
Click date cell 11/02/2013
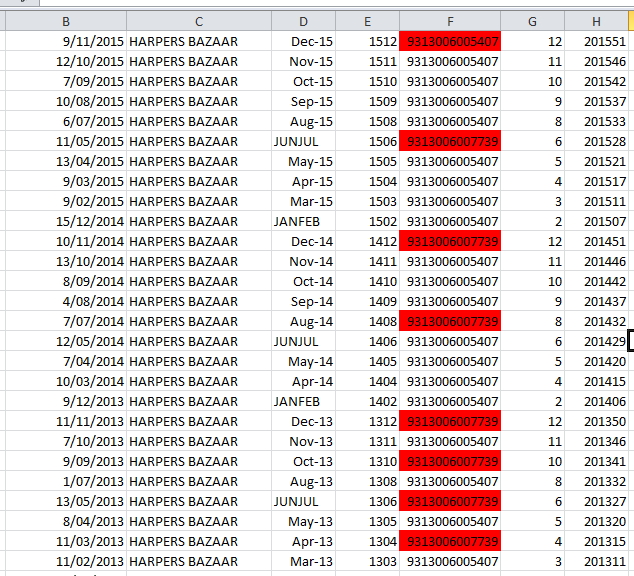click(66, 561)
